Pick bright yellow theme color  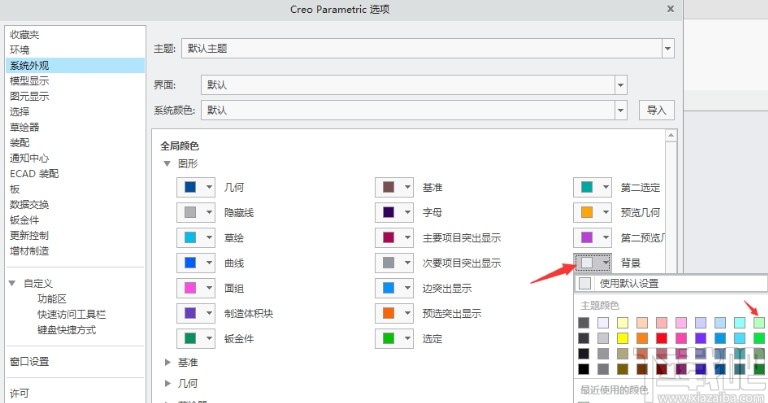623,338
